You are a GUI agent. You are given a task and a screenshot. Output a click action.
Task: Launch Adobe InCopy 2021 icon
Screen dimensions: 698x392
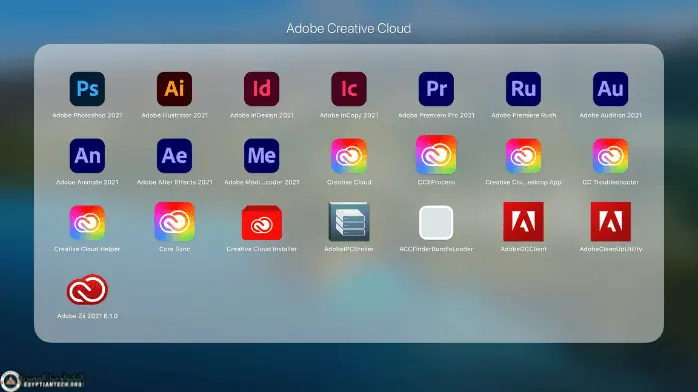349,89
